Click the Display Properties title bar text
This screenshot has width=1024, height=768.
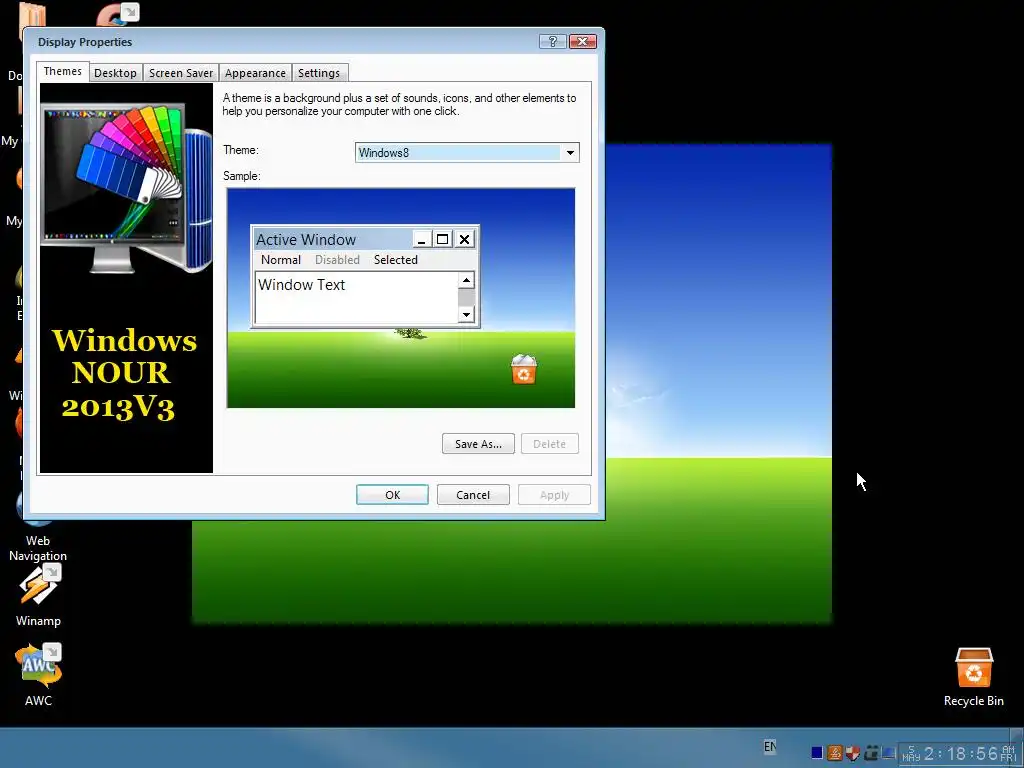click(x=85, y=42)
